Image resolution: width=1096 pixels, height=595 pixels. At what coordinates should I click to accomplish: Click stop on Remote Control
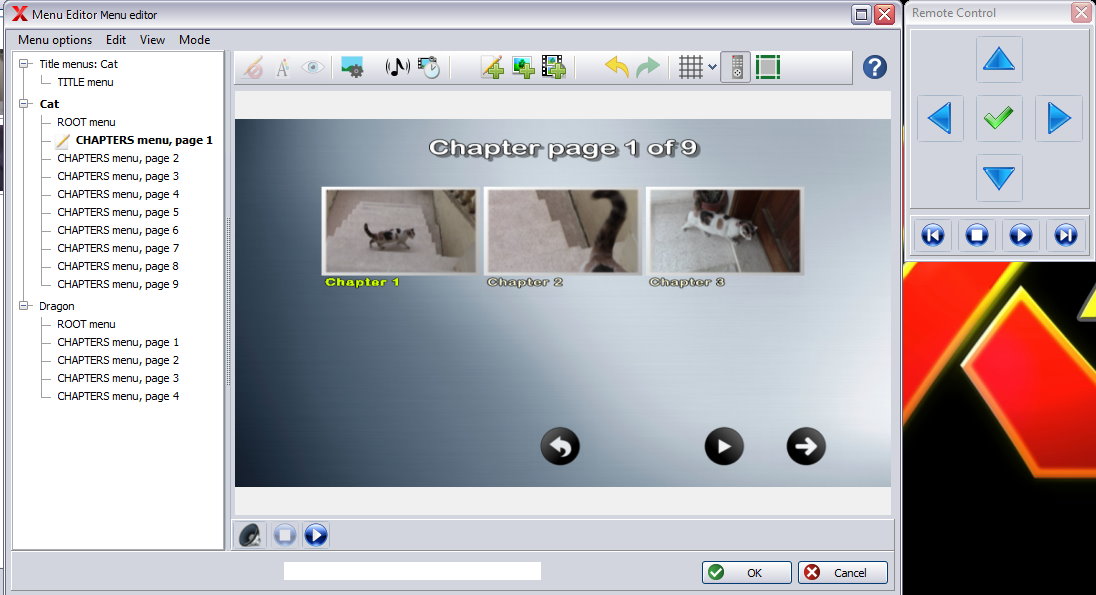tap(976, 234)
